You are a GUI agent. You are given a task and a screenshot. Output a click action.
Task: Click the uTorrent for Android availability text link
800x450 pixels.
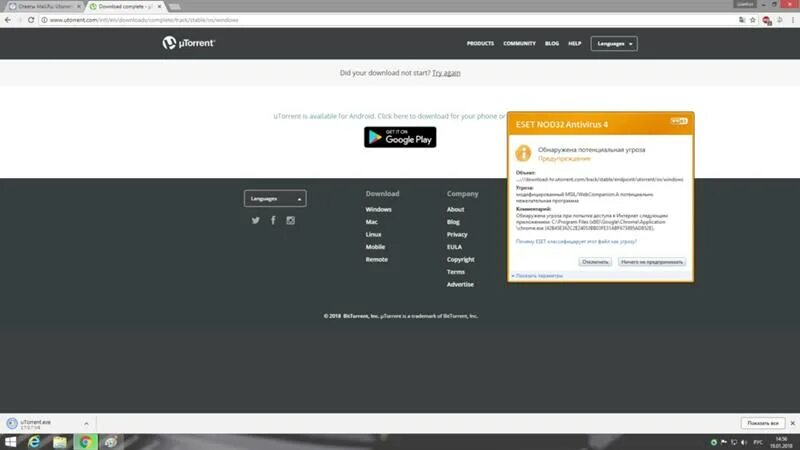(389, 116)
